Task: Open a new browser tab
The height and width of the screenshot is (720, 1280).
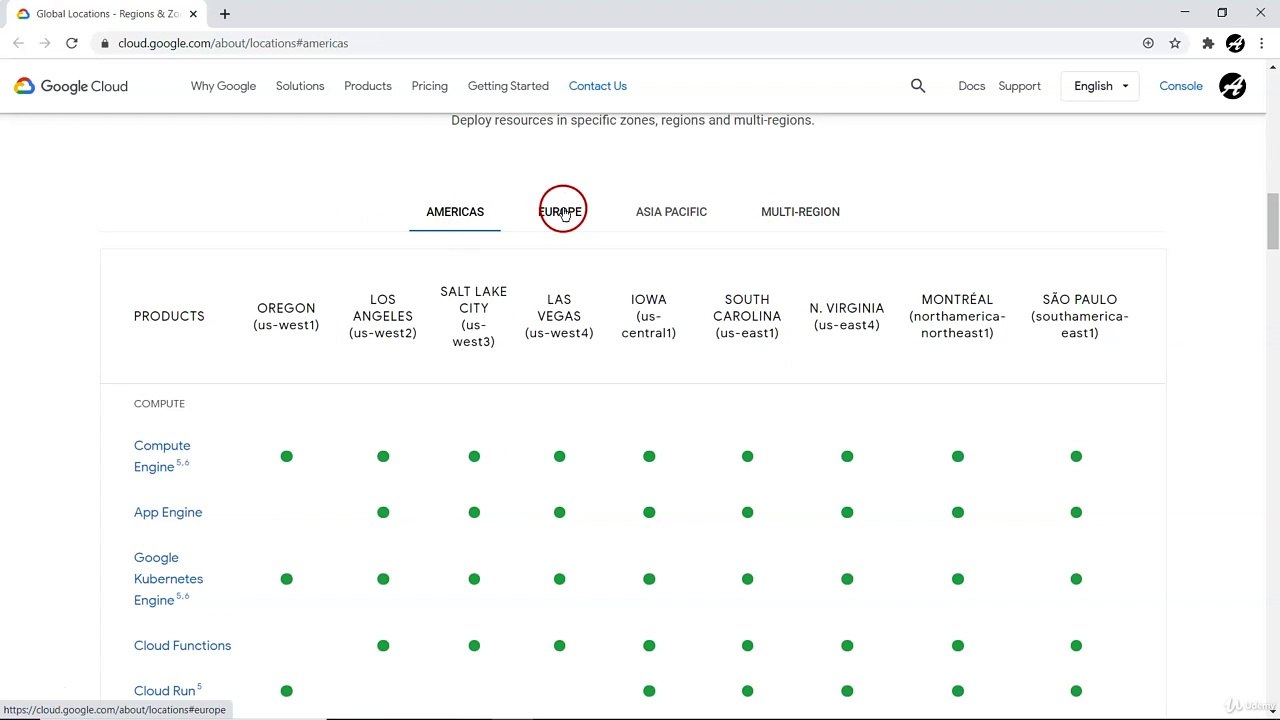Action: [x=225, y=14]
